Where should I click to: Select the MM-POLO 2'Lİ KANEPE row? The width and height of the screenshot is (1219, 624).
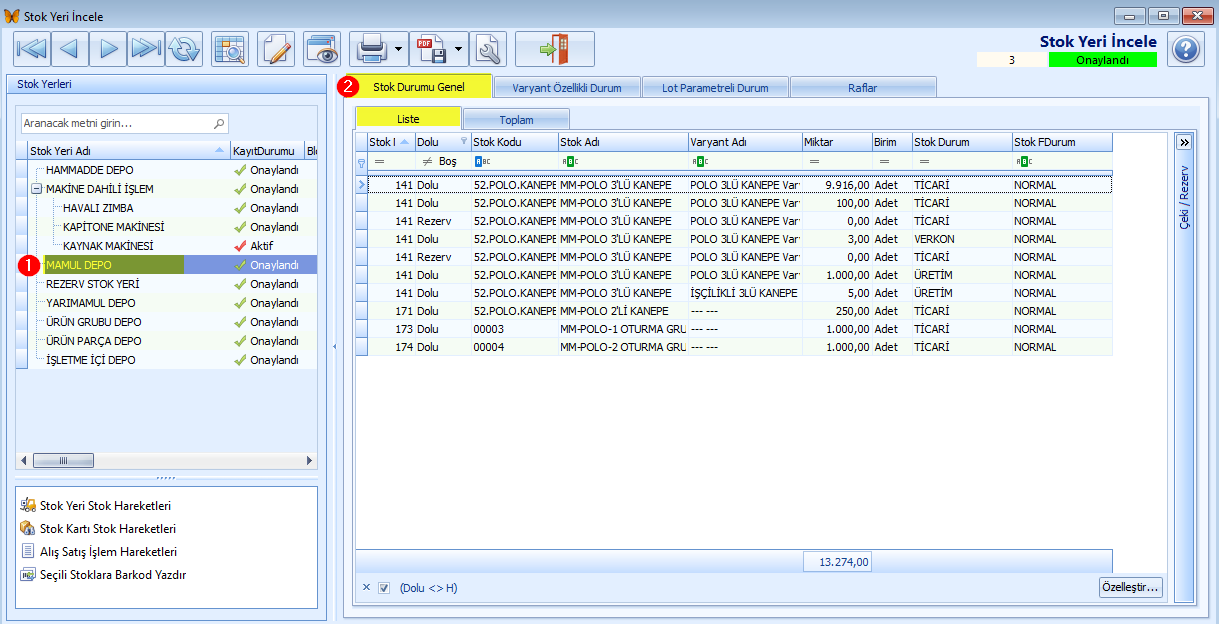coord(740,311)
